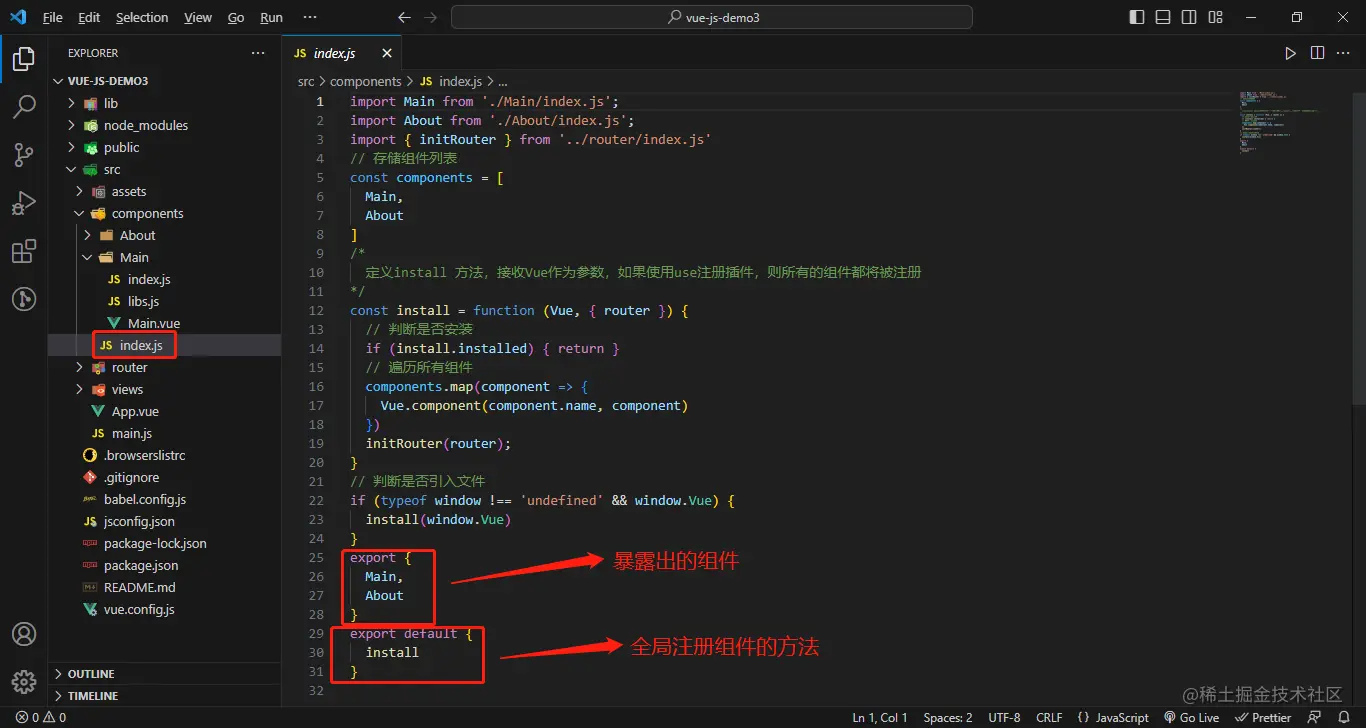Screen dimensions: 1366x728
Task: Collapse the components folder
Action: click(x=148, y=213)
